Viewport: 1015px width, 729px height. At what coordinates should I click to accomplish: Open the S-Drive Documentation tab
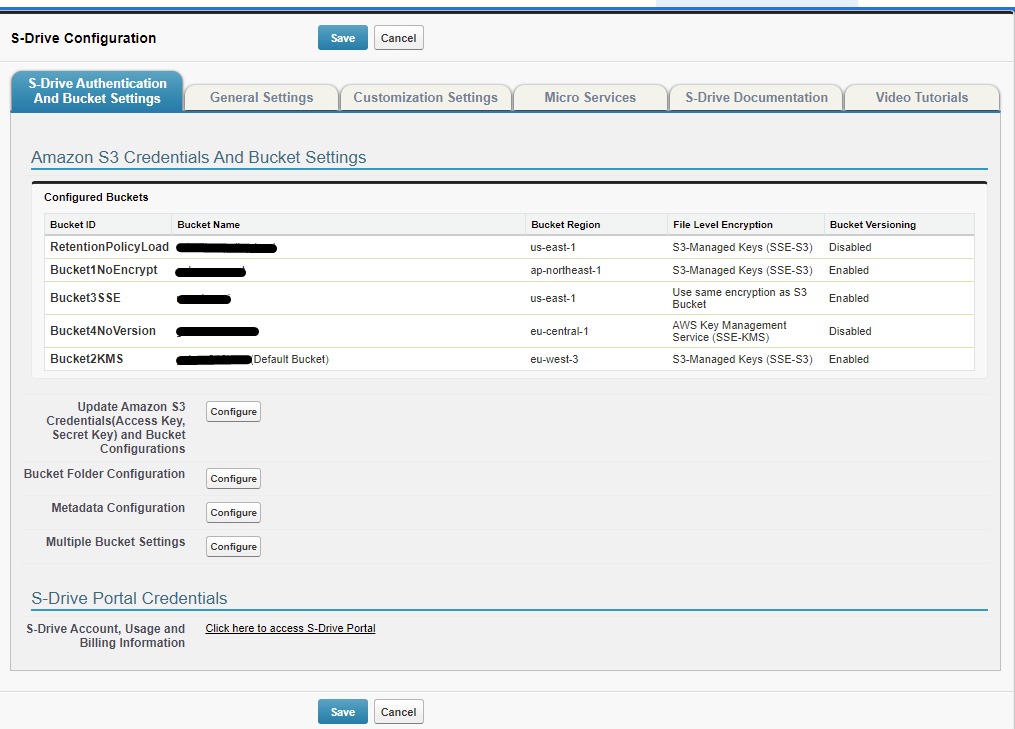[x=755, y=97]
